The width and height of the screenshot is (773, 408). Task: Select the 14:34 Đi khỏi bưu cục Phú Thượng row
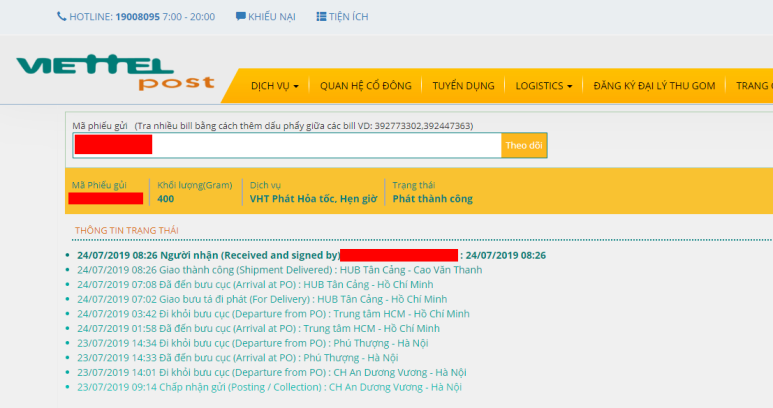[252, 343]
